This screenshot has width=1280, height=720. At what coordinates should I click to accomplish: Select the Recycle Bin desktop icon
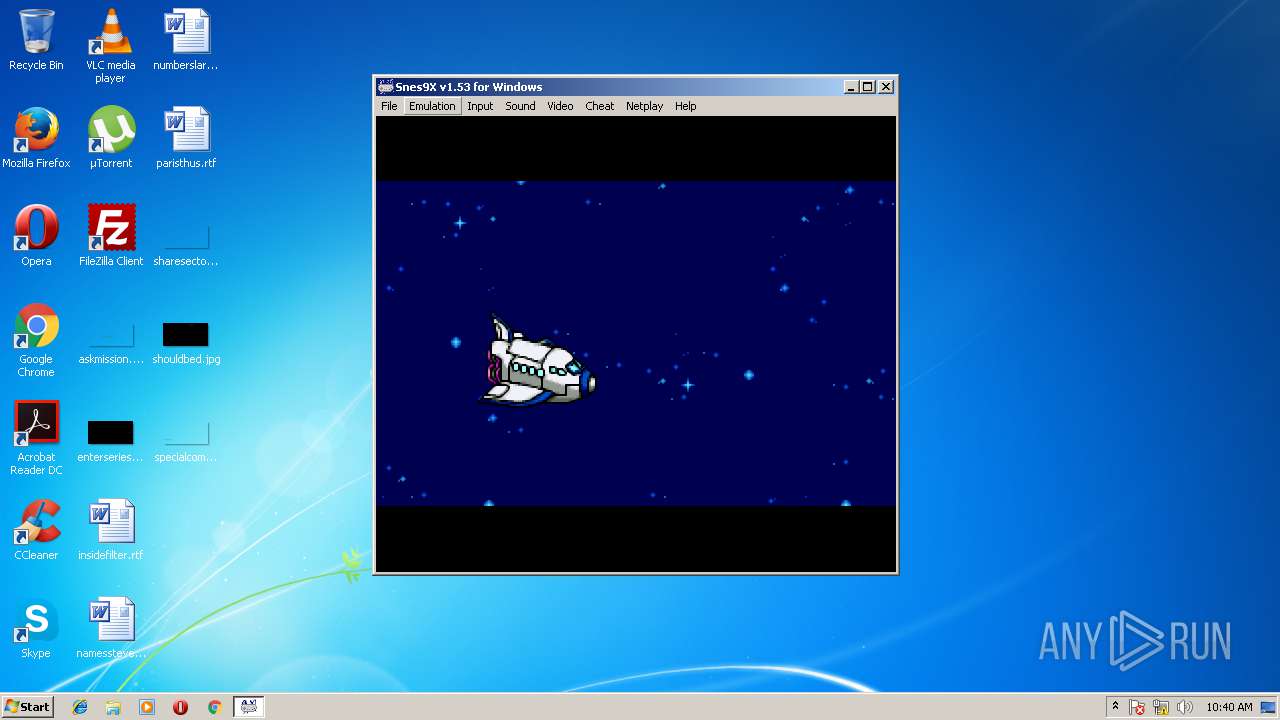click(x=36, y=40)
